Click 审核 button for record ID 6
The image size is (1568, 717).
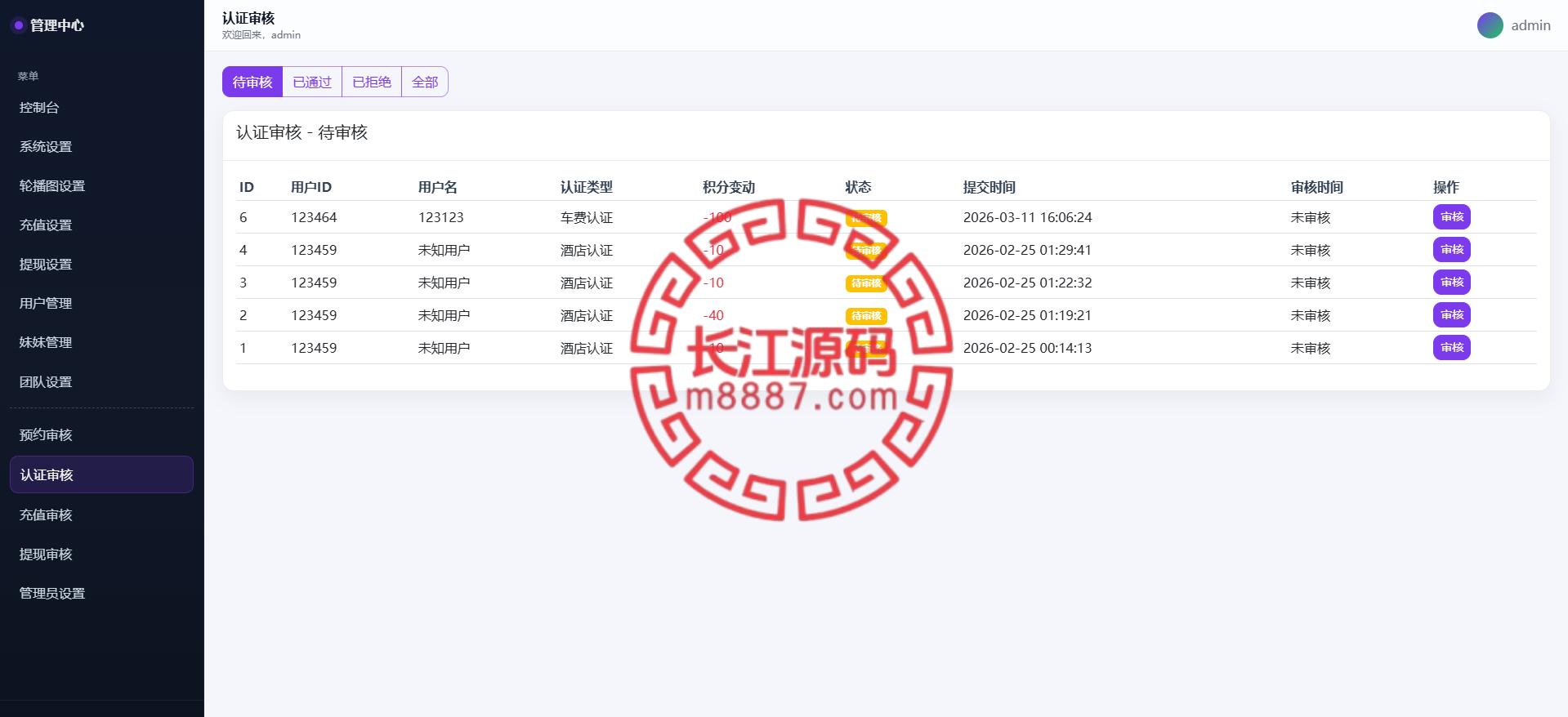click(1451, 217)
